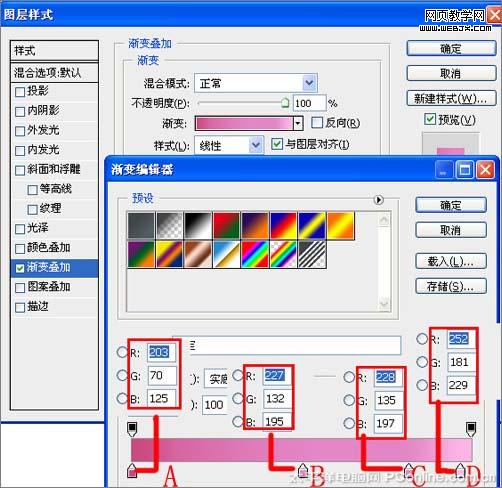The image size is (502, 488).
Task: Click the G field showing 132
Action: tap(277, 399)
